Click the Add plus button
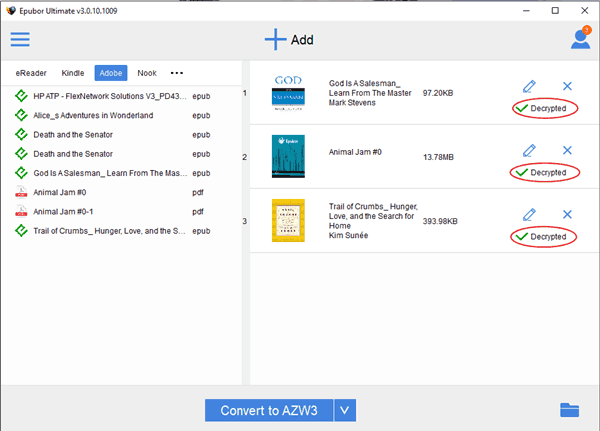This screenshot has height=431, width=600. pyautogui.click(x=289, y=39)
